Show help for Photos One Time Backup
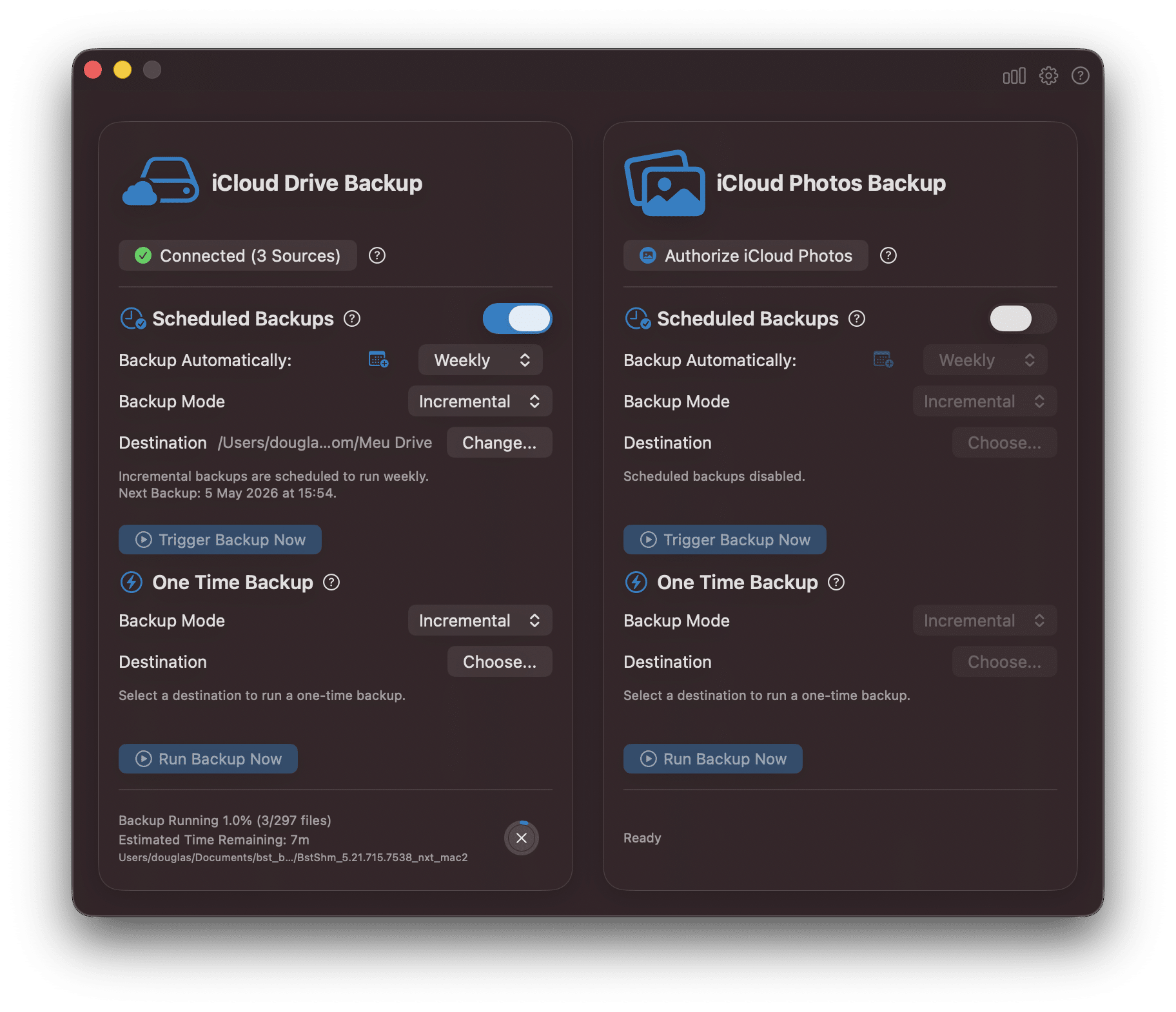This screenshot has width=1176, height=1012. [x=836, y=583]
